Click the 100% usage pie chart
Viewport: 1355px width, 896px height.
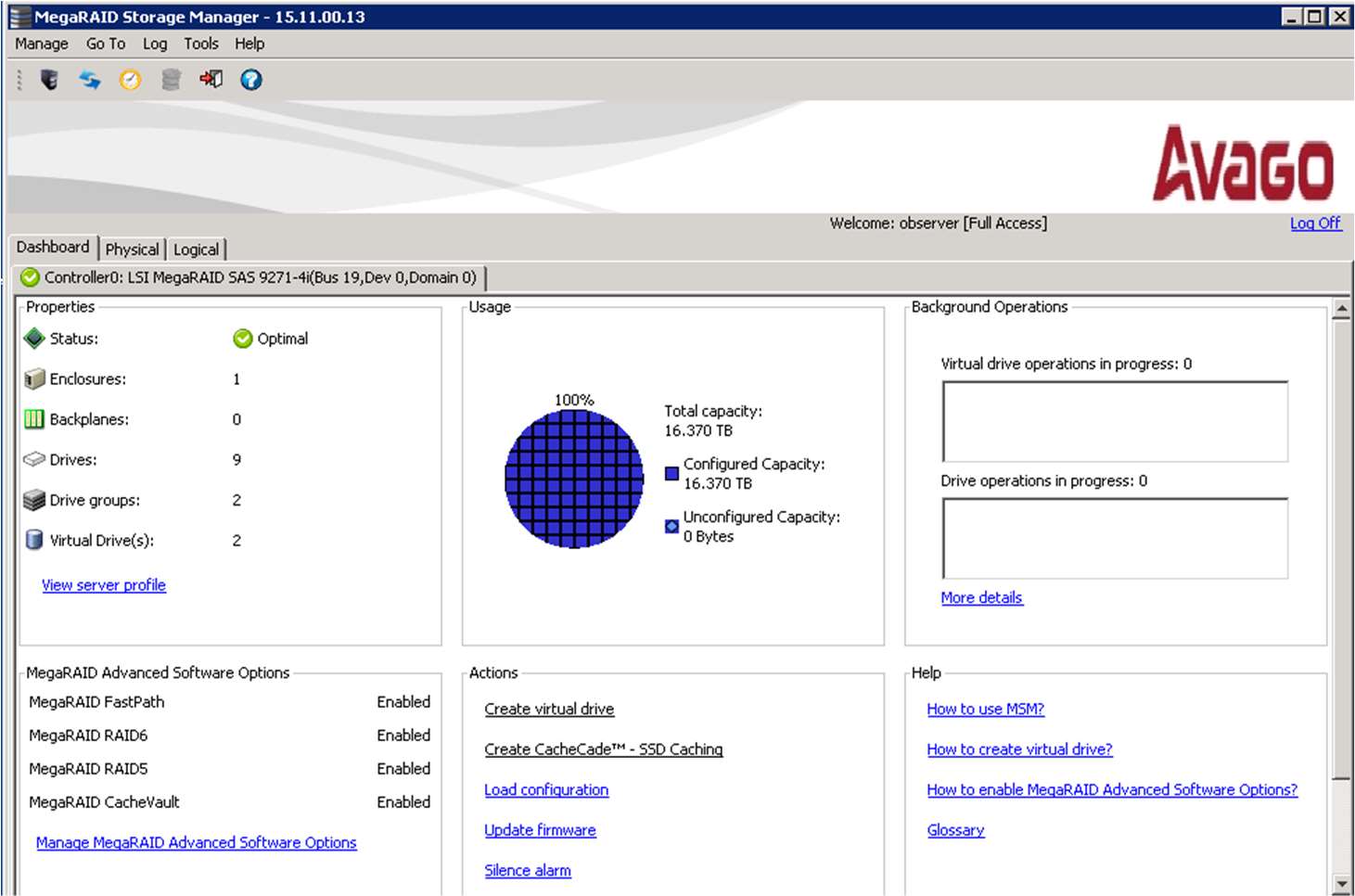click(x=574, y=479)
